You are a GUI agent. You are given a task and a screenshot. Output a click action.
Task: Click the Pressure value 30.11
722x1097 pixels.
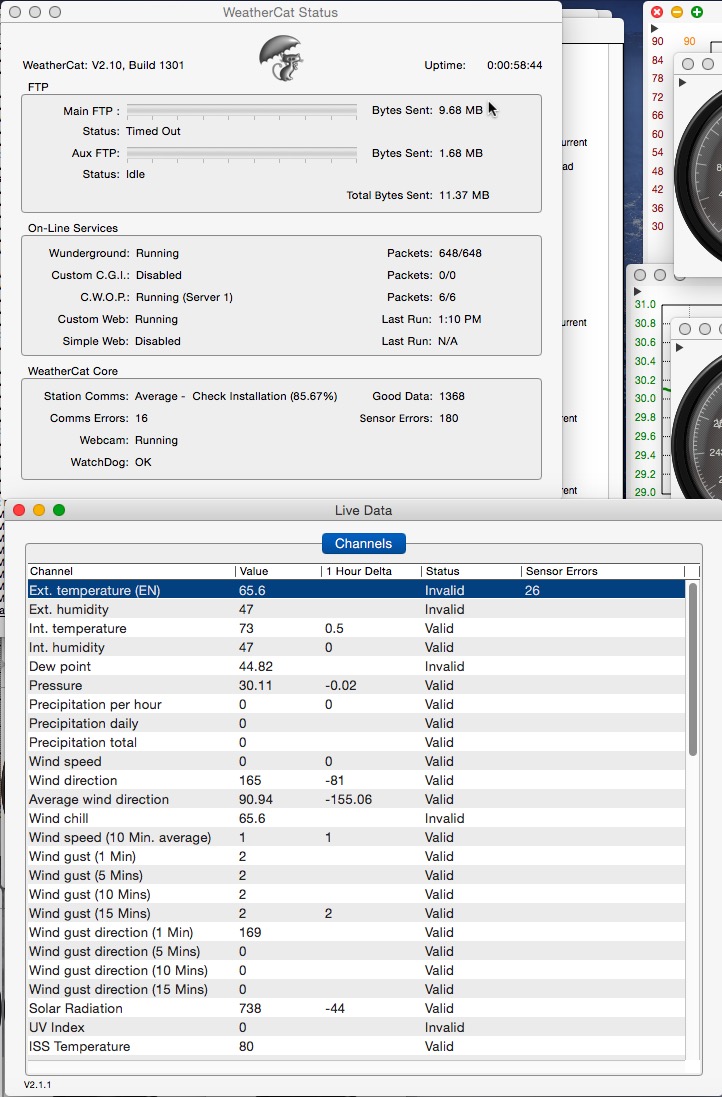click(x=255, y=686)
